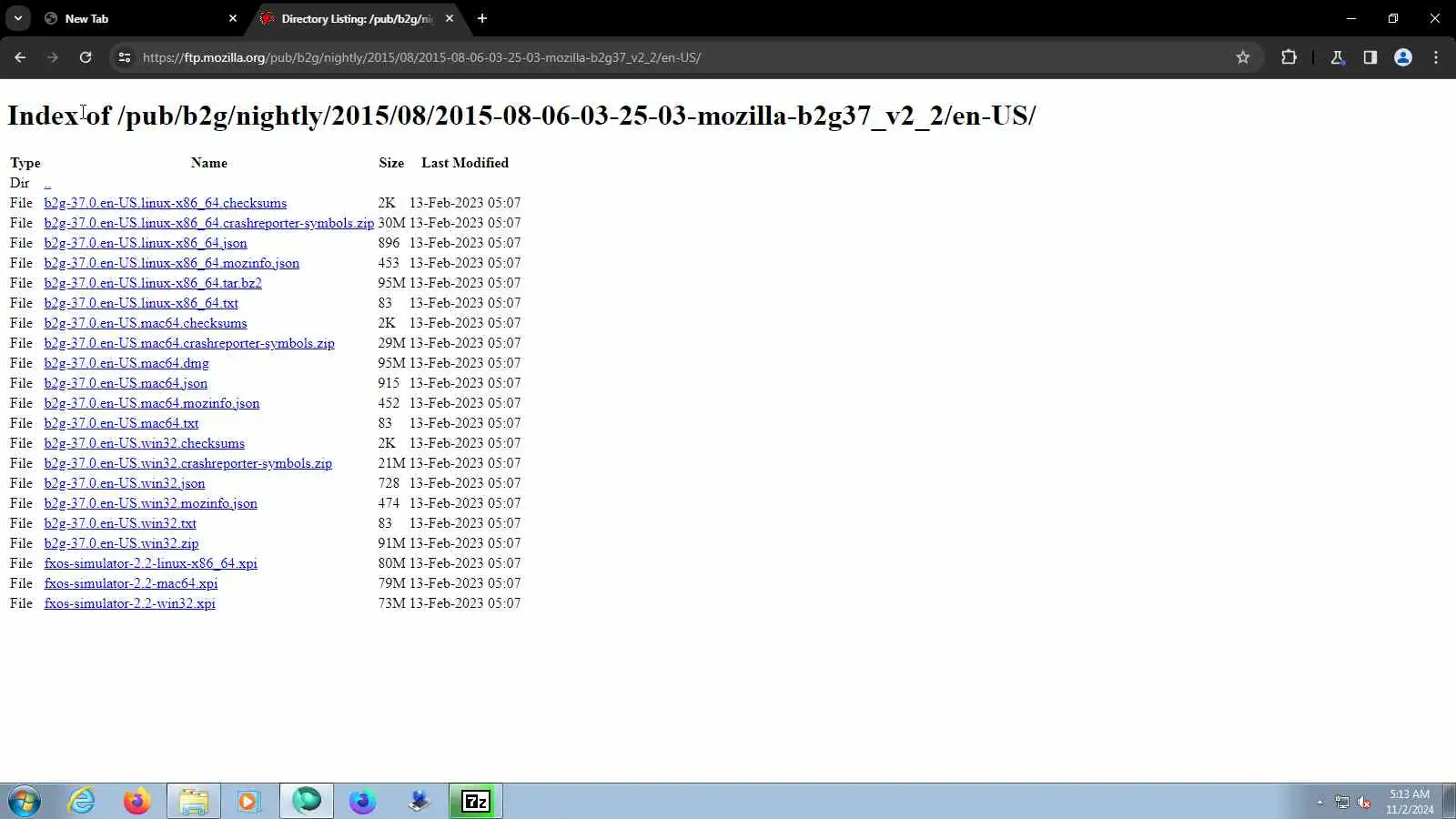Open b2g-37.0.en-US.mac64.json

pyautogui.click(x=126, y=383)
